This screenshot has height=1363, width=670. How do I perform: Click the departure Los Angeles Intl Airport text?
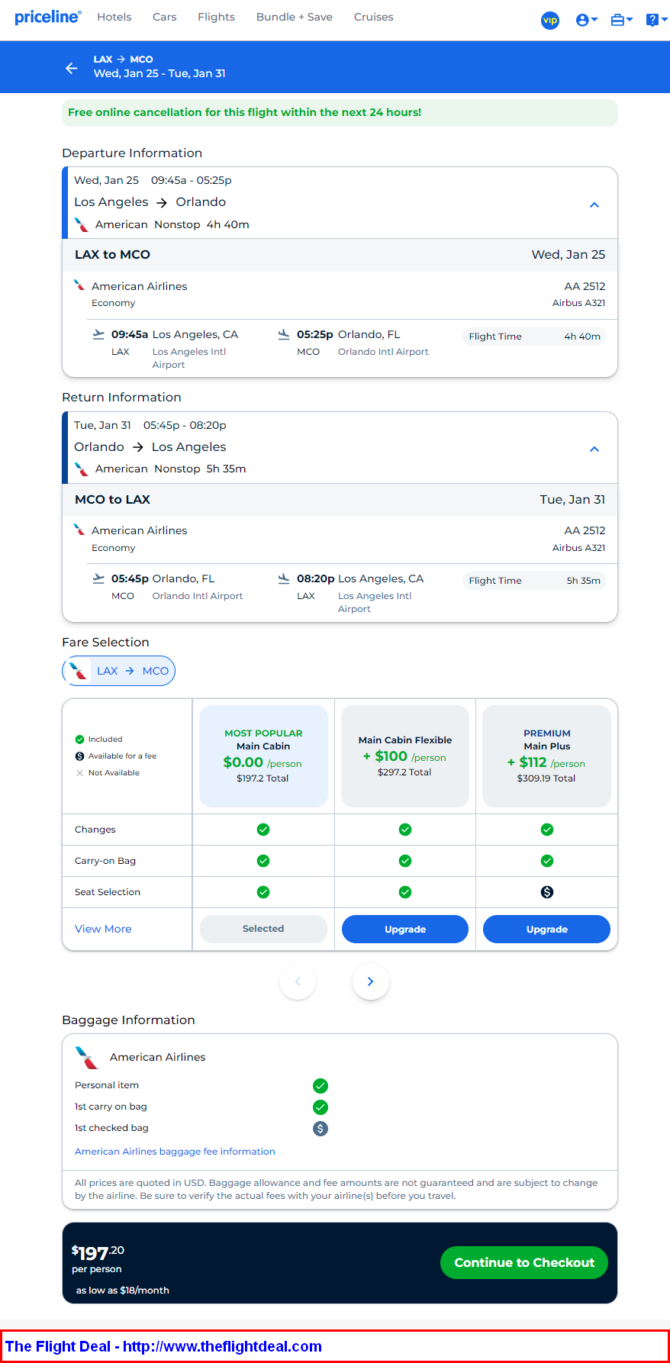tap(188, 358)
